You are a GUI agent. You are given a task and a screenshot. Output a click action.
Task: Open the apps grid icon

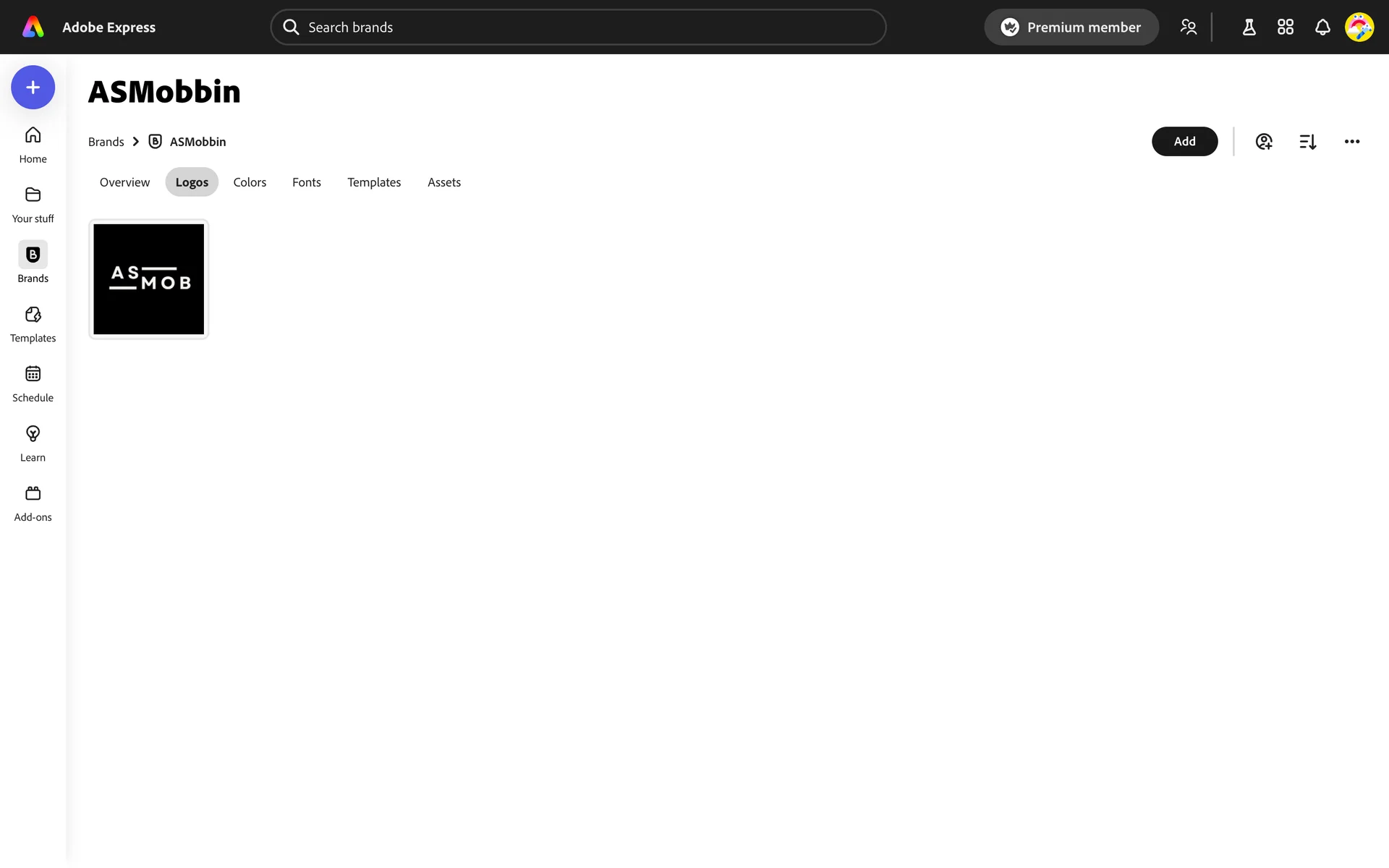(1286, 27)
